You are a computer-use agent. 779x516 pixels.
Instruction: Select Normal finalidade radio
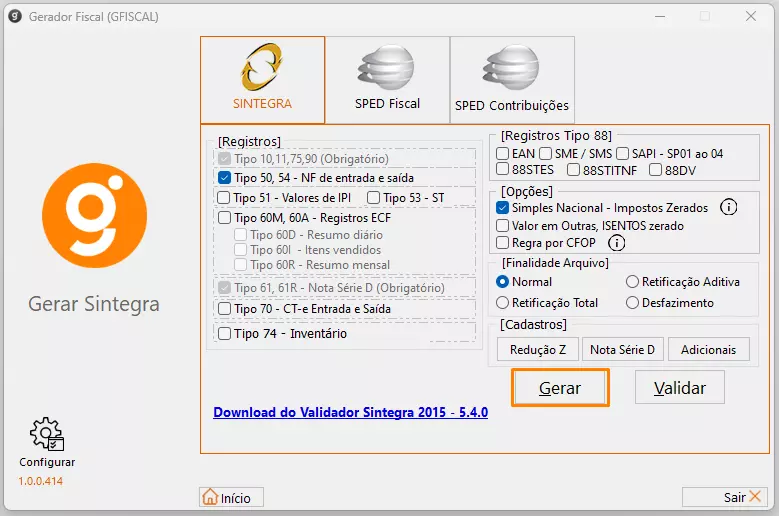[x=502, y=282]
